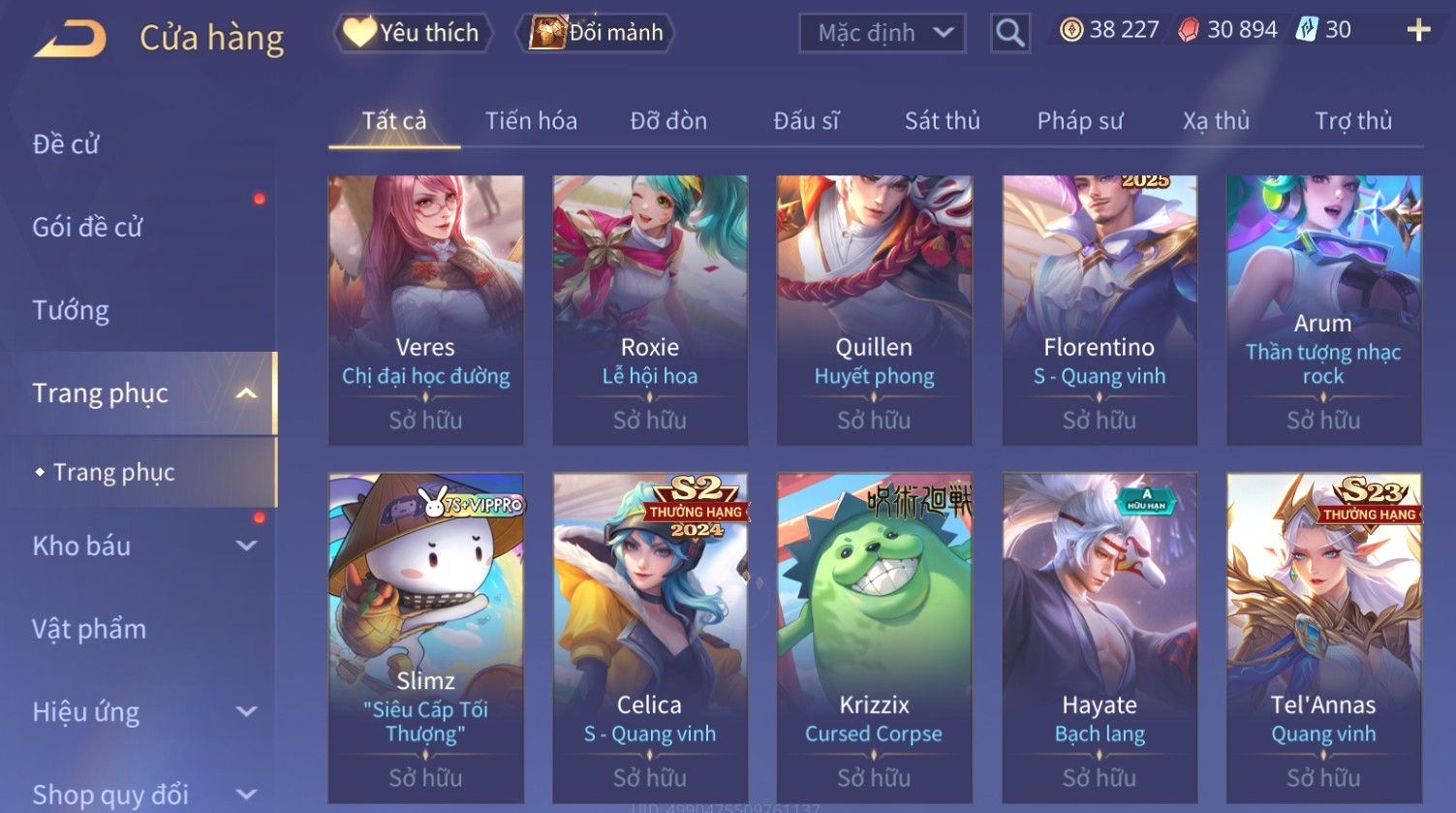Collapse the Trang phục sidebar section
Viewport: 1456px width, 813px height.
[x=247, y=392]
